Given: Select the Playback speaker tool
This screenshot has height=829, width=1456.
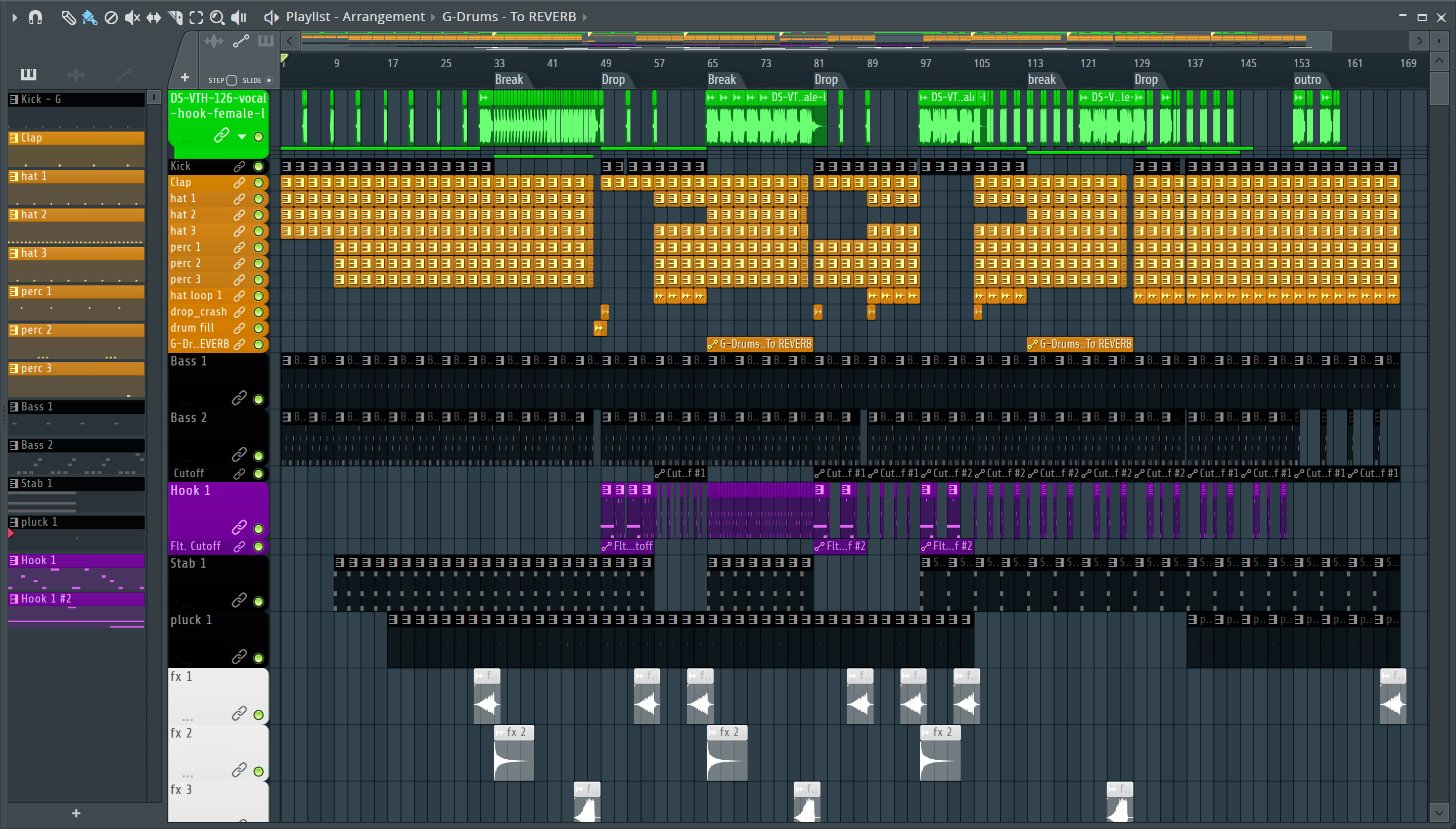Looking at the screenshot, I should coord(239,17).
